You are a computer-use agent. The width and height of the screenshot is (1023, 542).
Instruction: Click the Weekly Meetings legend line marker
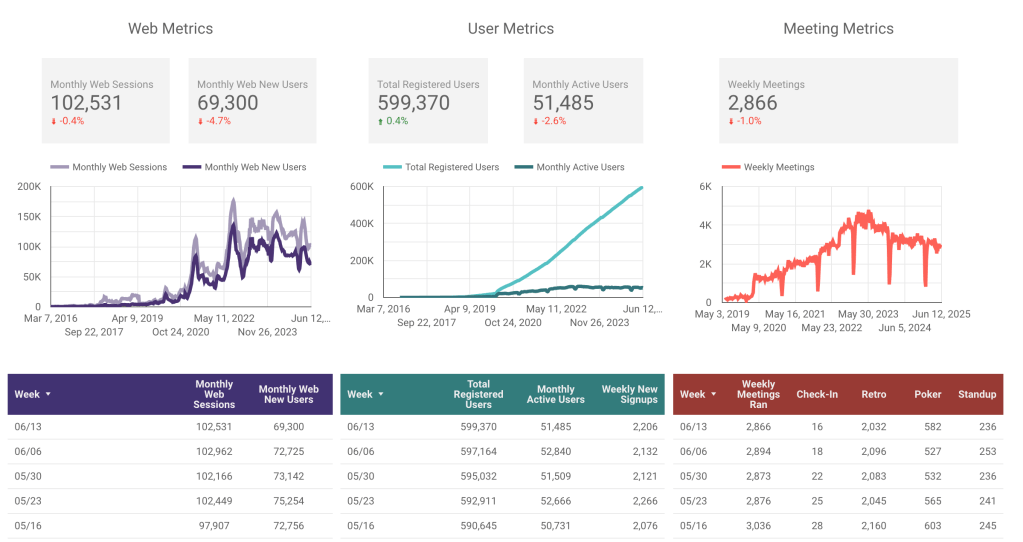coord(730,167)
